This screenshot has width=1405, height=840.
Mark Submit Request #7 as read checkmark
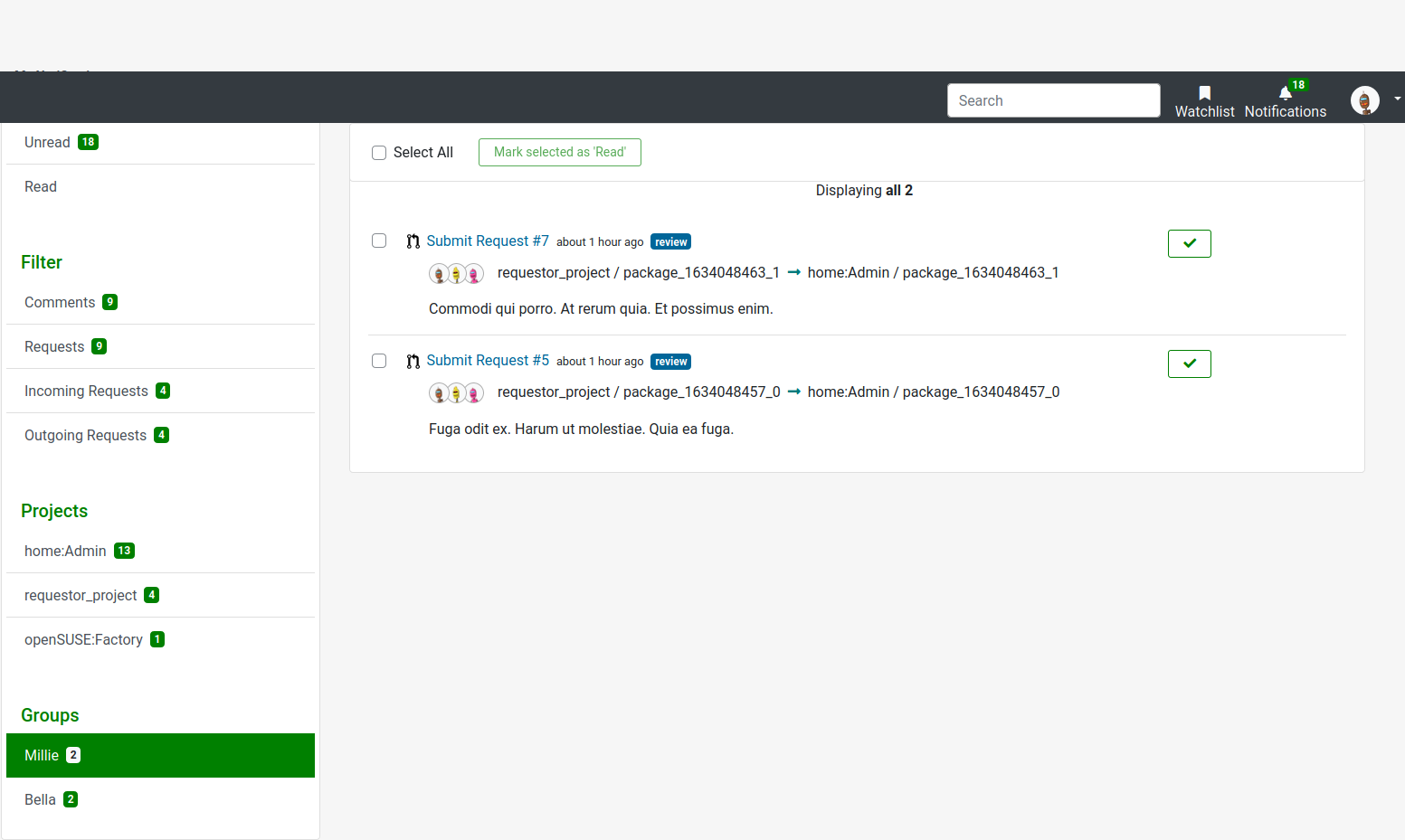tap(1189, 243)
